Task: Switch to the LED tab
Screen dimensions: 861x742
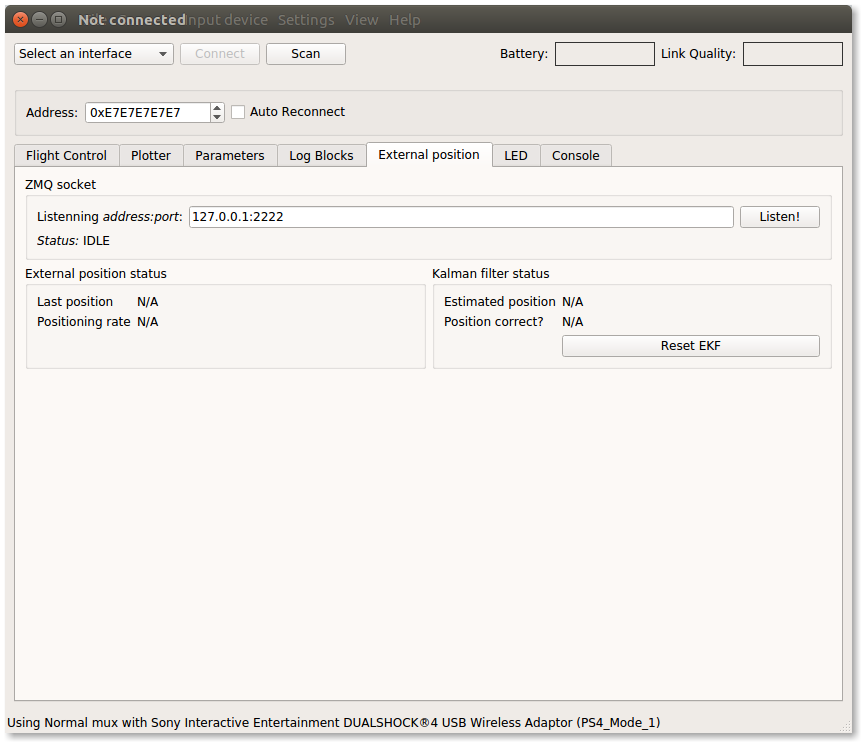Action: pos(515,155)
